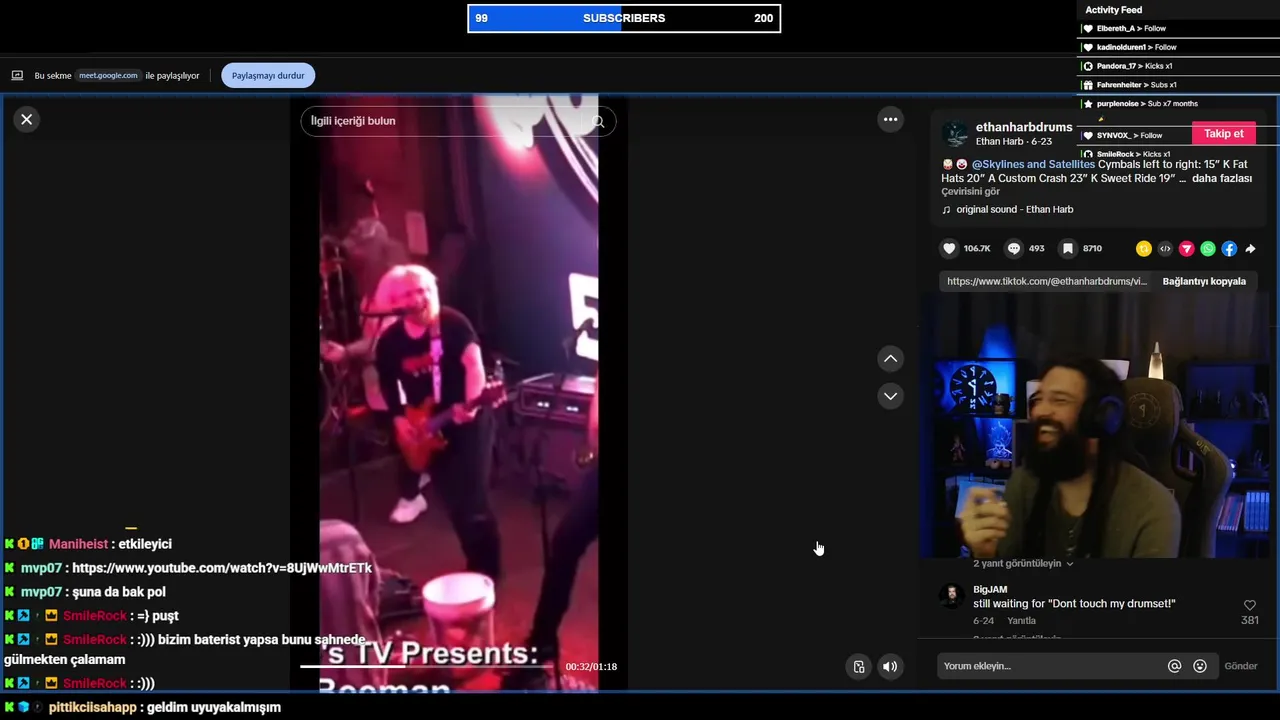This screenshot has height=720, width=1280.
Task: Open BigJAM commenter avatar
Action: click(x=951, y=596)
